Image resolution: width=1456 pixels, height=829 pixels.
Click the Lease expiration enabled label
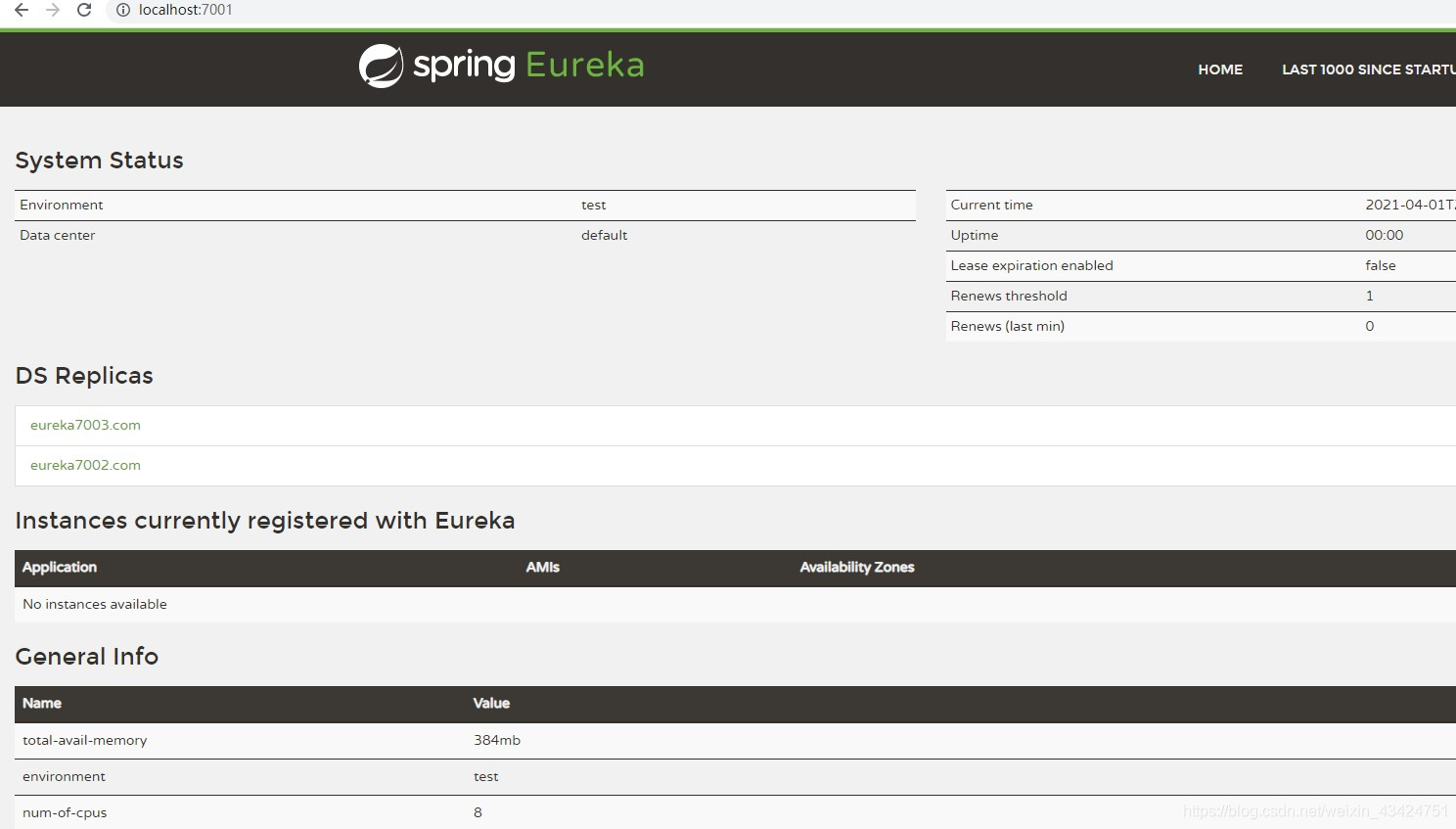(x=1031, y=265)
